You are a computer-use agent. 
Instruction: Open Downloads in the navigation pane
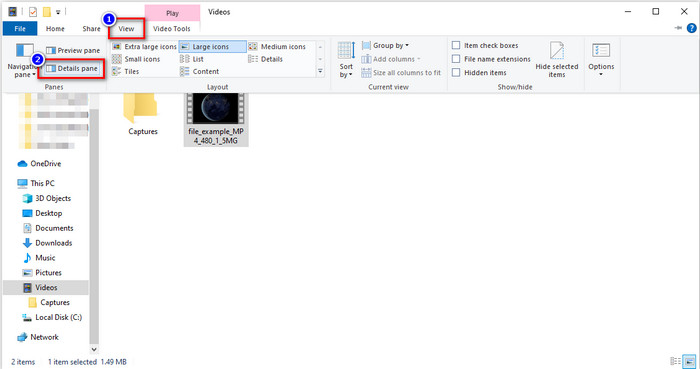pos(47,243)
